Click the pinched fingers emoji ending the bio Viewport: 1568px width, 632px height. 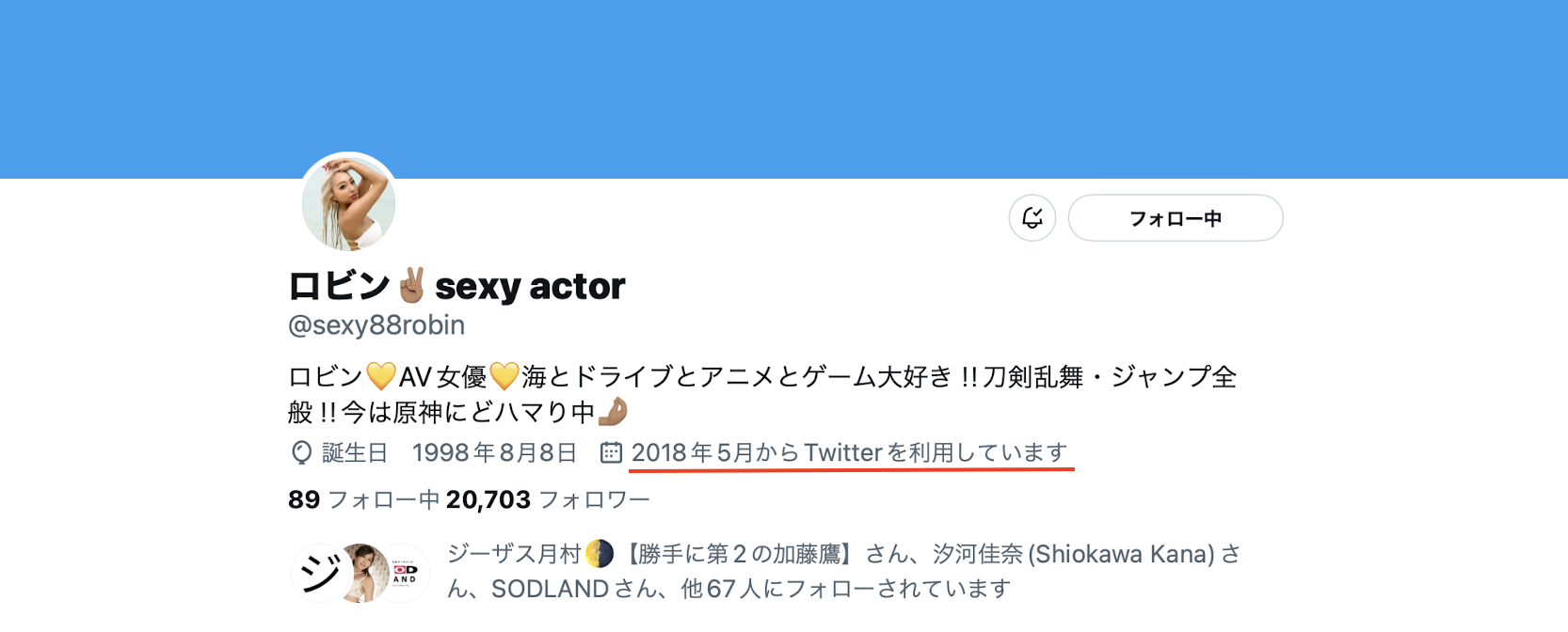(613, 412)
